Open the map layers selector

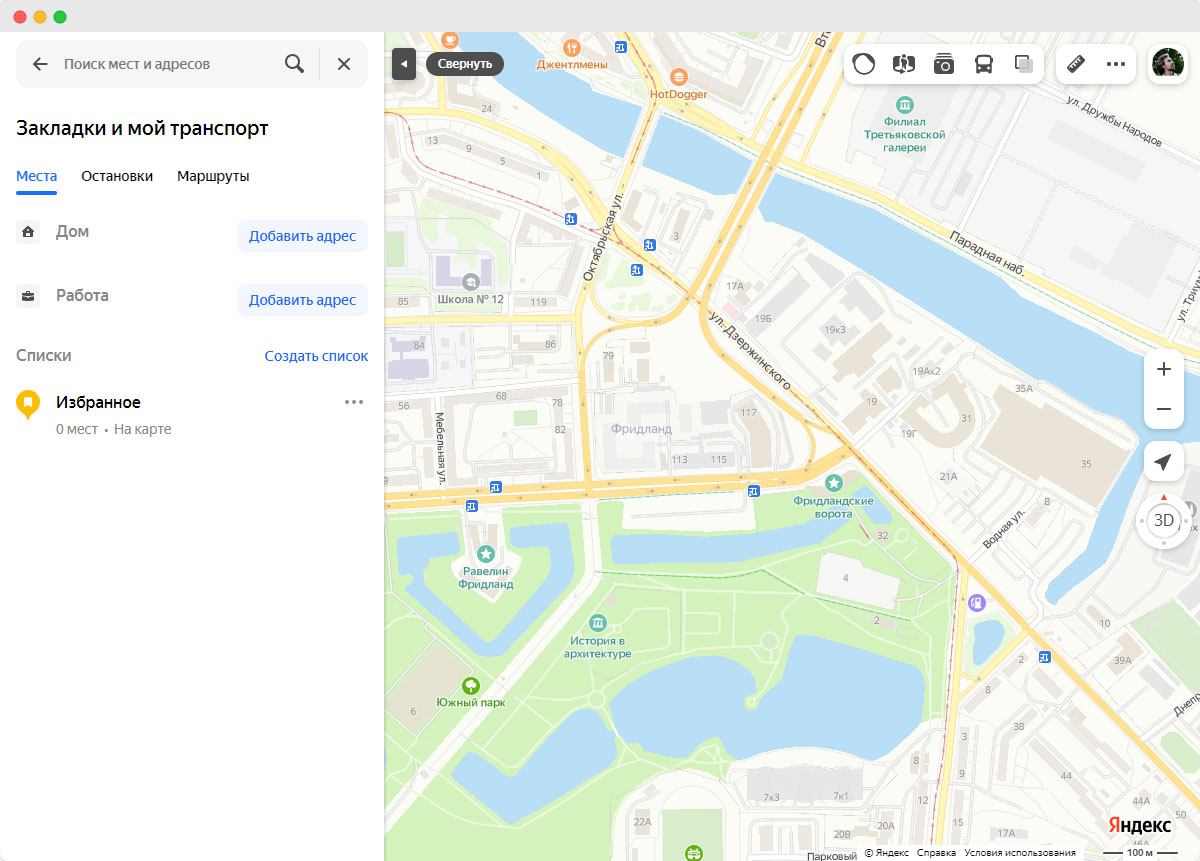coord(1024,64)
